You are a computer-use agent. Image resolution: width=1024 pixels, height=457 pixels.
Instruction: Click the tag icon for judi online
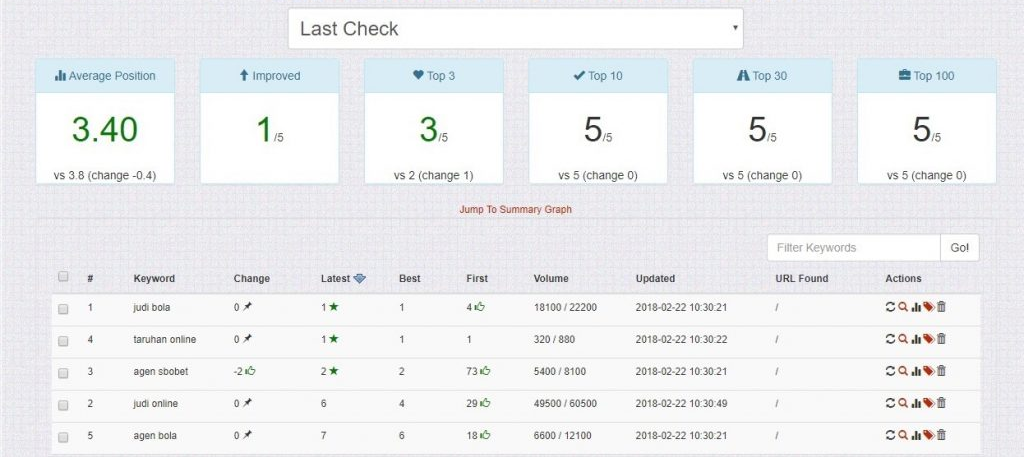click(x=928, y=403)
